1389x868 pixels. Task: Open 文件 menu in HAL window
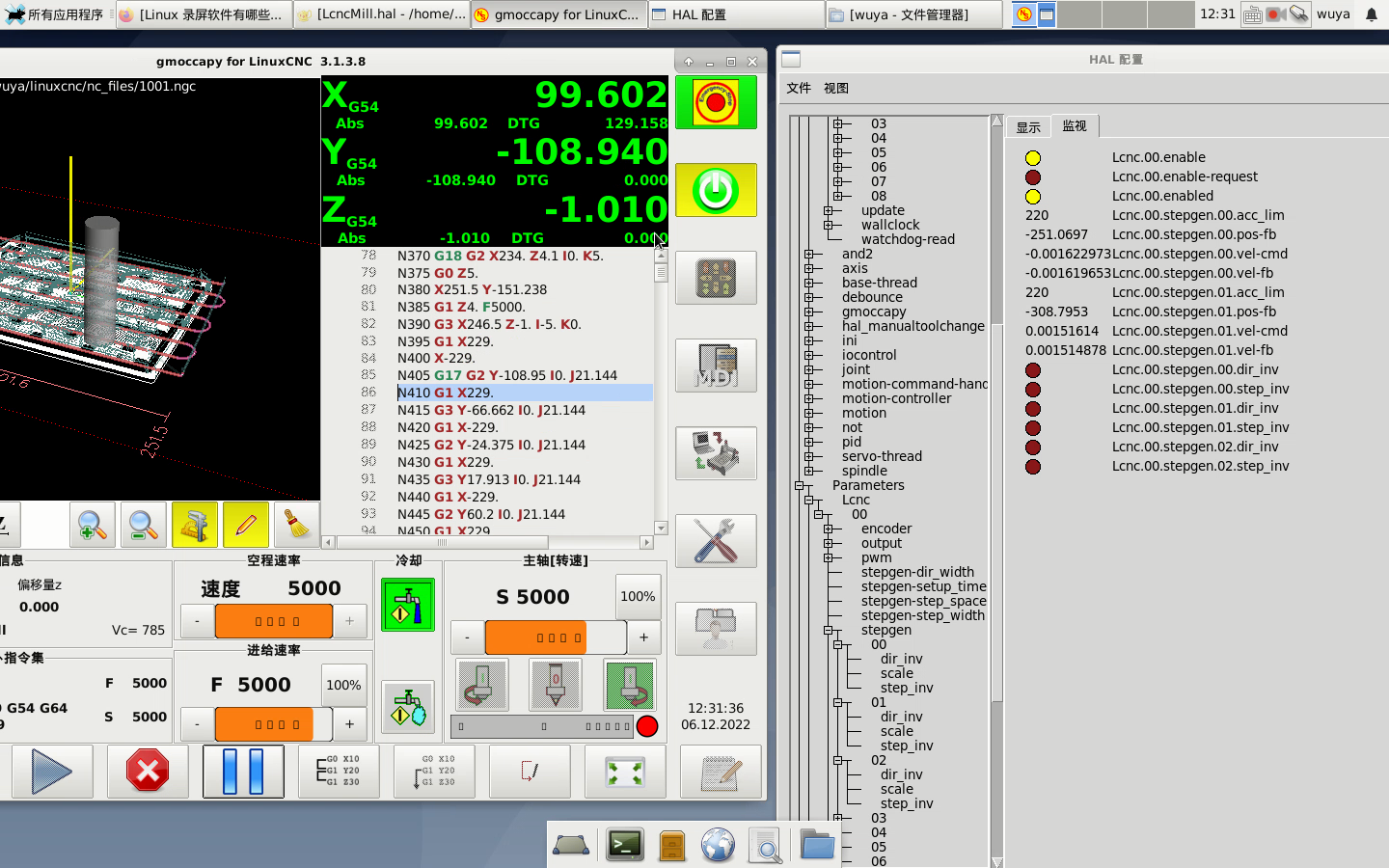point(799,88)
